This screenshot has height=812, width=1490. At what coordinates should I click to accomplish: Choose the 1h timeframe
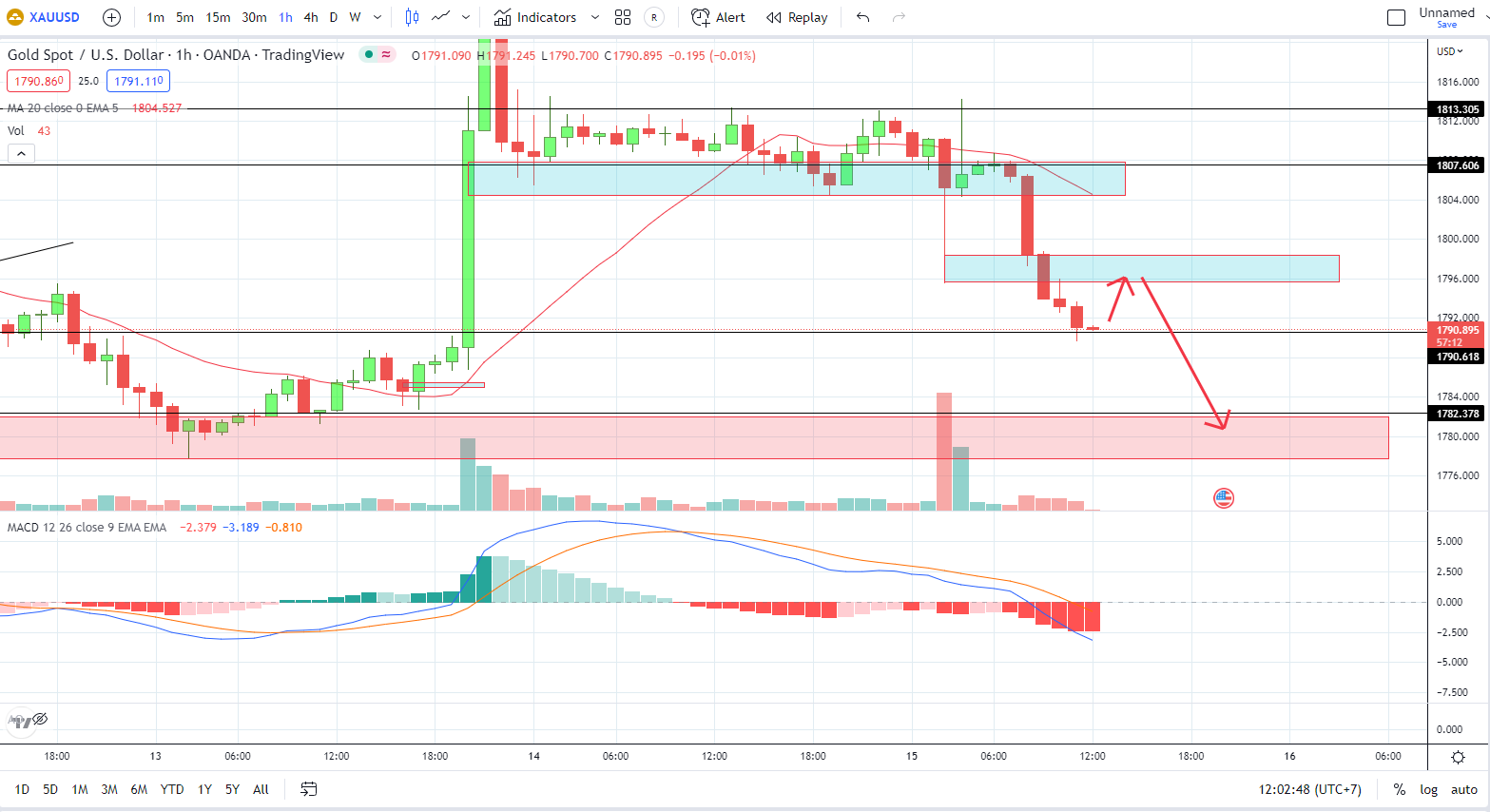(x=285, y=17)
